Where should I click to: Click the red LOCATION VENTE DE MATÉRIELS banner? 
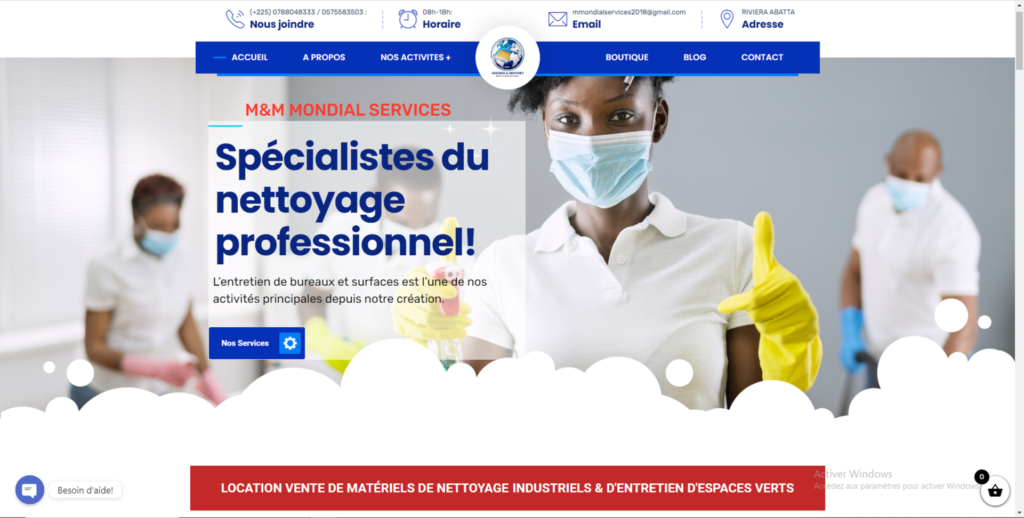pyautogui.click(x=507, y=488)
